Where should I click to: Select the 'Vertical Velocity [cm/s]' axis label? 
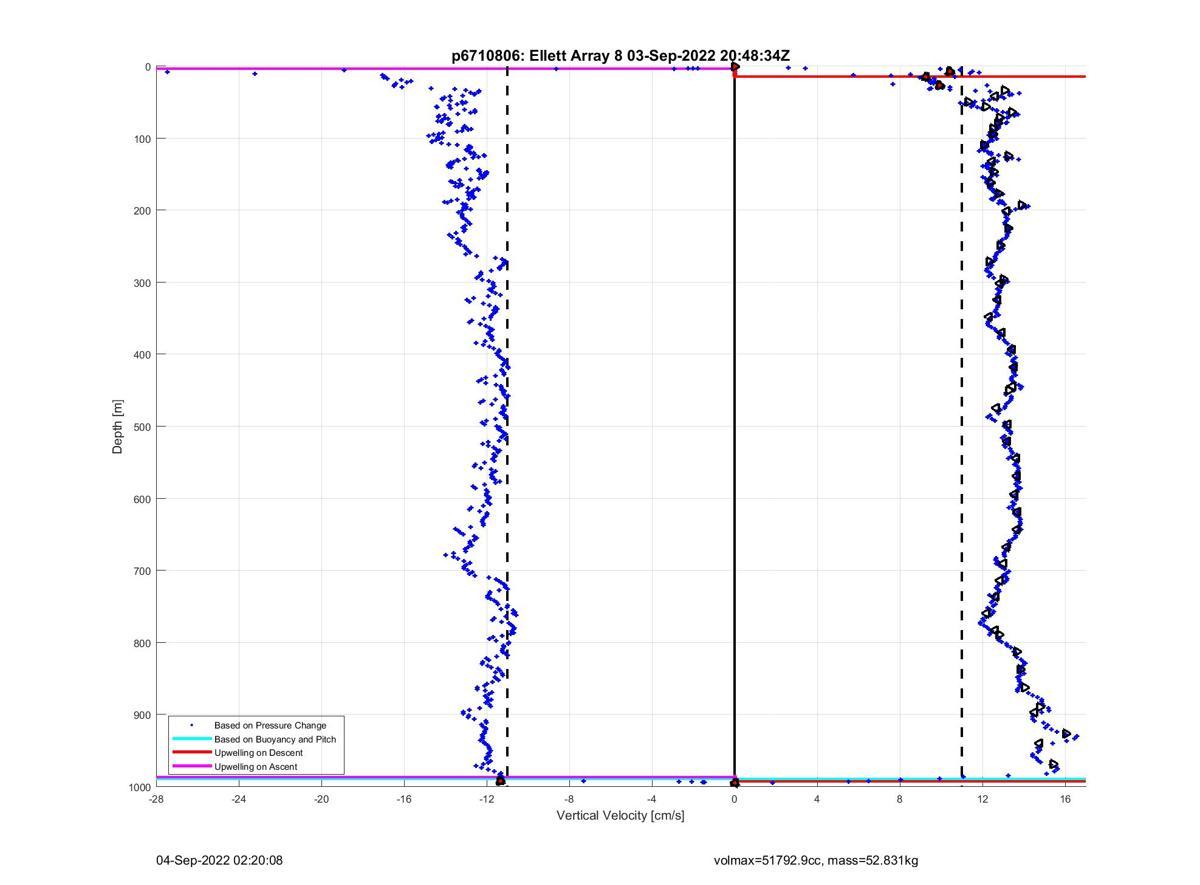pyautogui.click(x=620, y=816)
